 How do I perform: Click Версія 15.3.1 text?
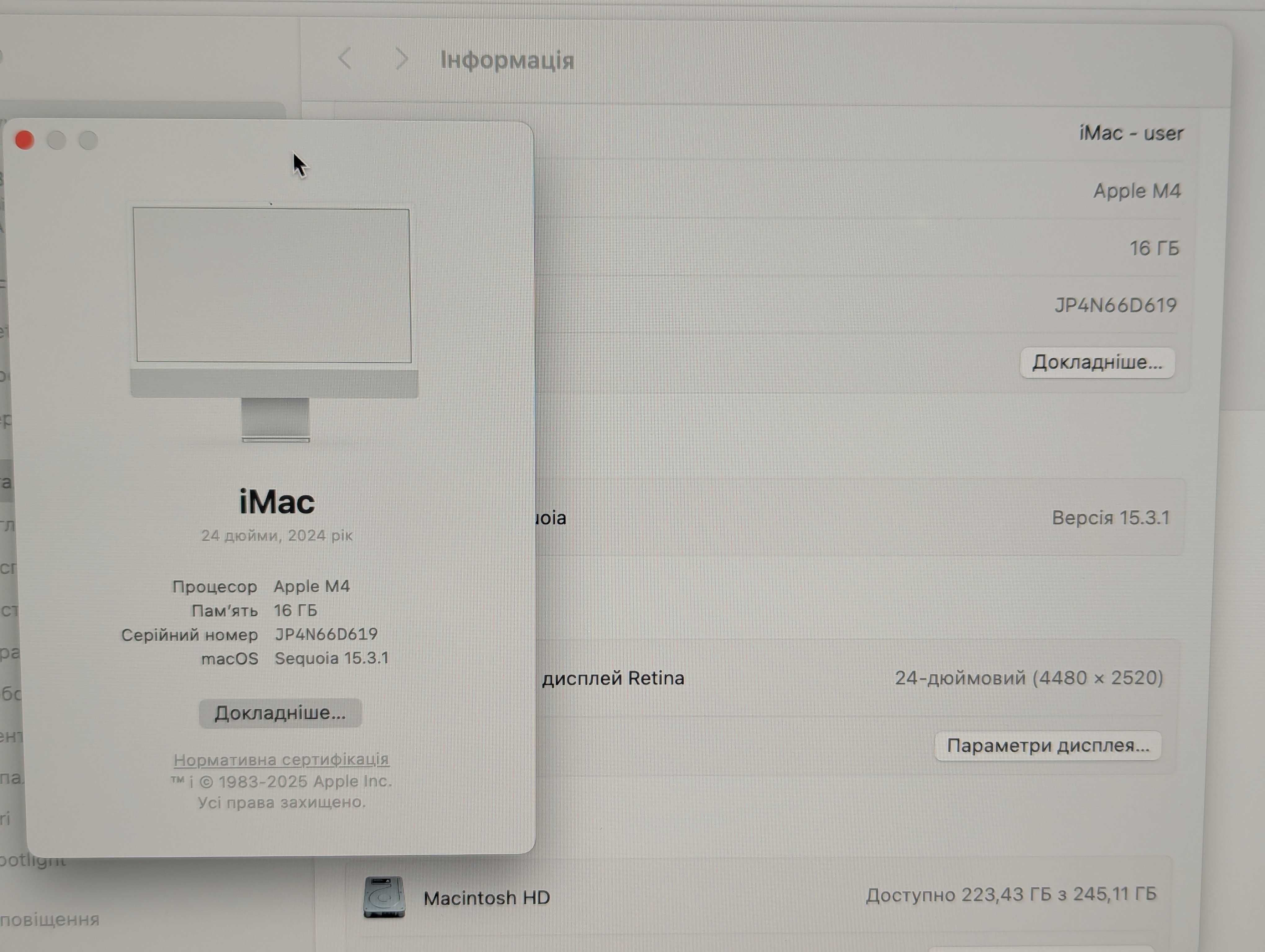pyautogui.click(x=1111, y=518)
